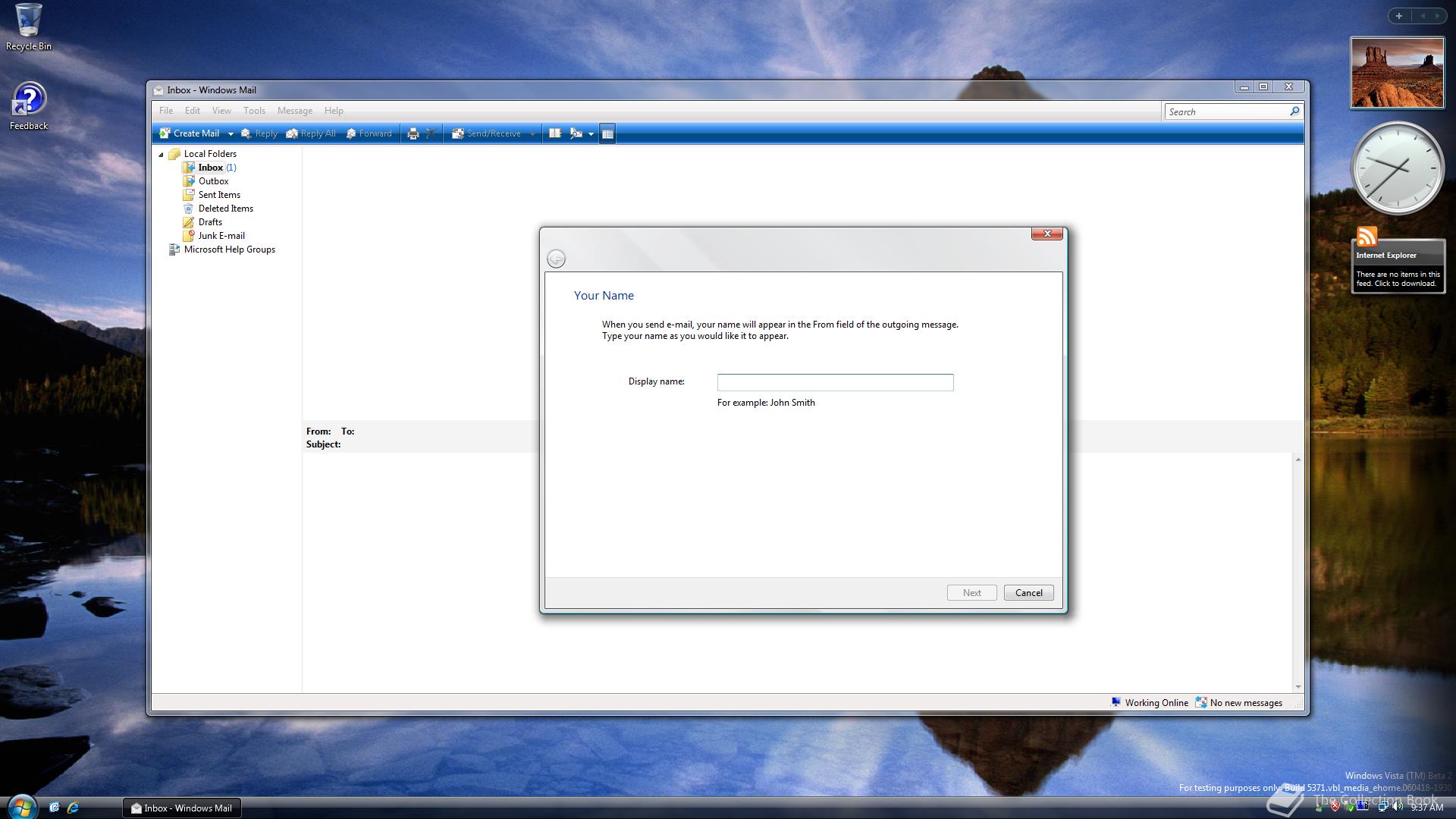The height and width of the screenshot is (819, 1456).
Task: Click the Windows Start orb
Action: 20,806
